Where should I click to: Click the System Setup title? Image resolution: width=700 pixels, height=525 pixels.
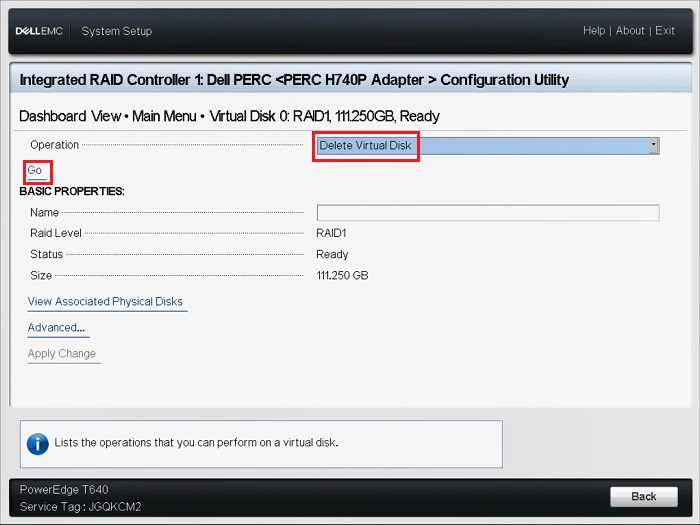pos(117,31)
